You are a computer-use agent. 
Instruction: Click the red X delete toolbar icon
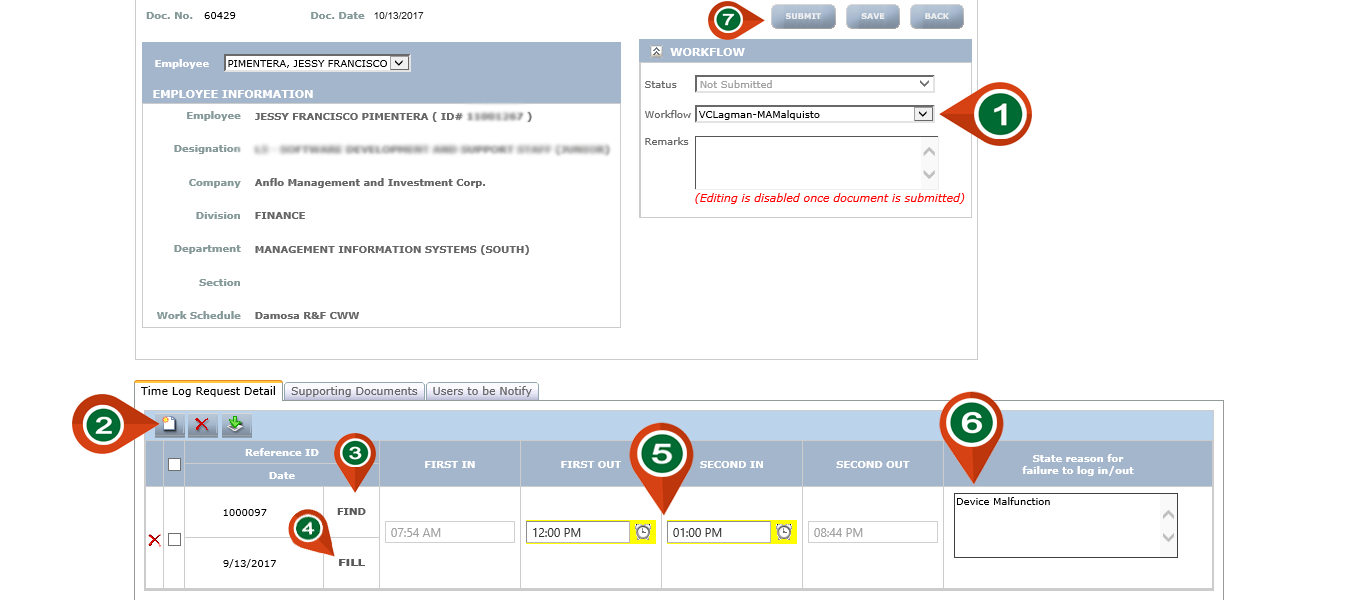click(202, 425)
